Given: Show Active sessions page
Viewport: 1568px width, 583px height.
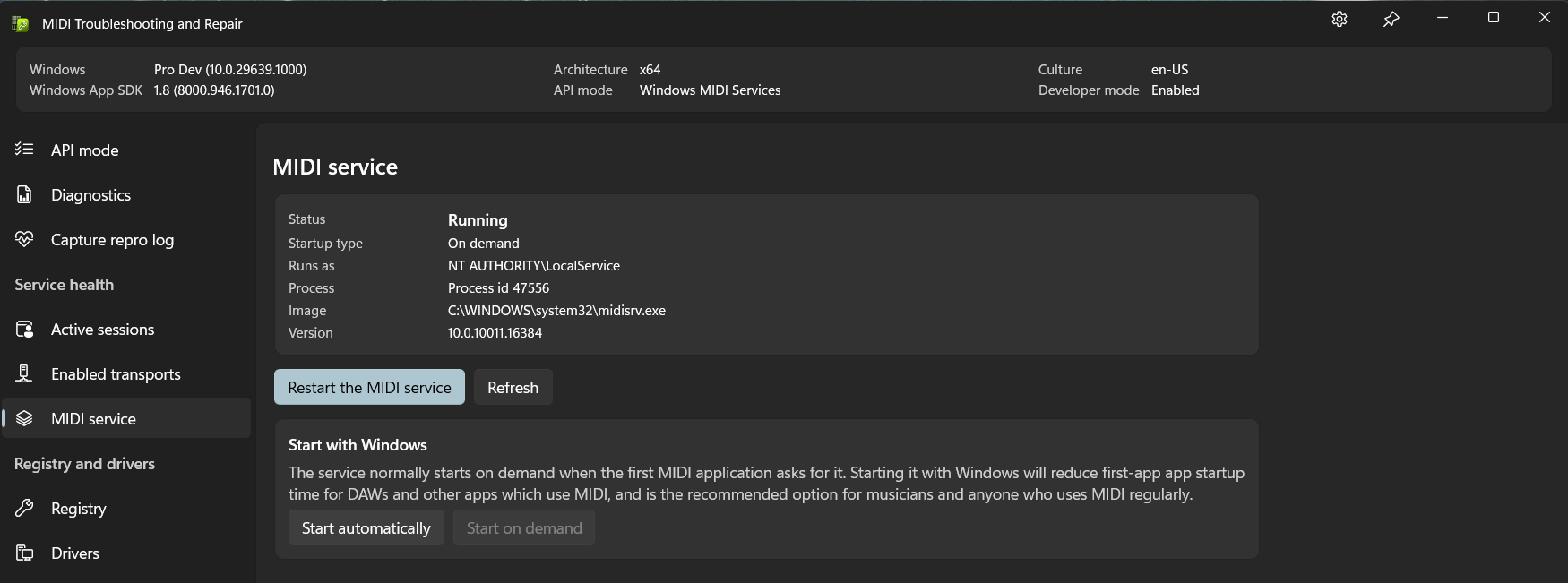Looking at the screenshot, I should pyautogui.click(x=126, y=329).
